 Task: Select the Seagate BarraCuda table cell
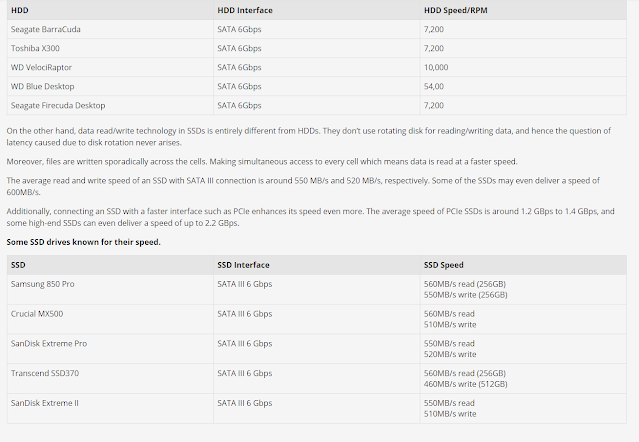45,29
